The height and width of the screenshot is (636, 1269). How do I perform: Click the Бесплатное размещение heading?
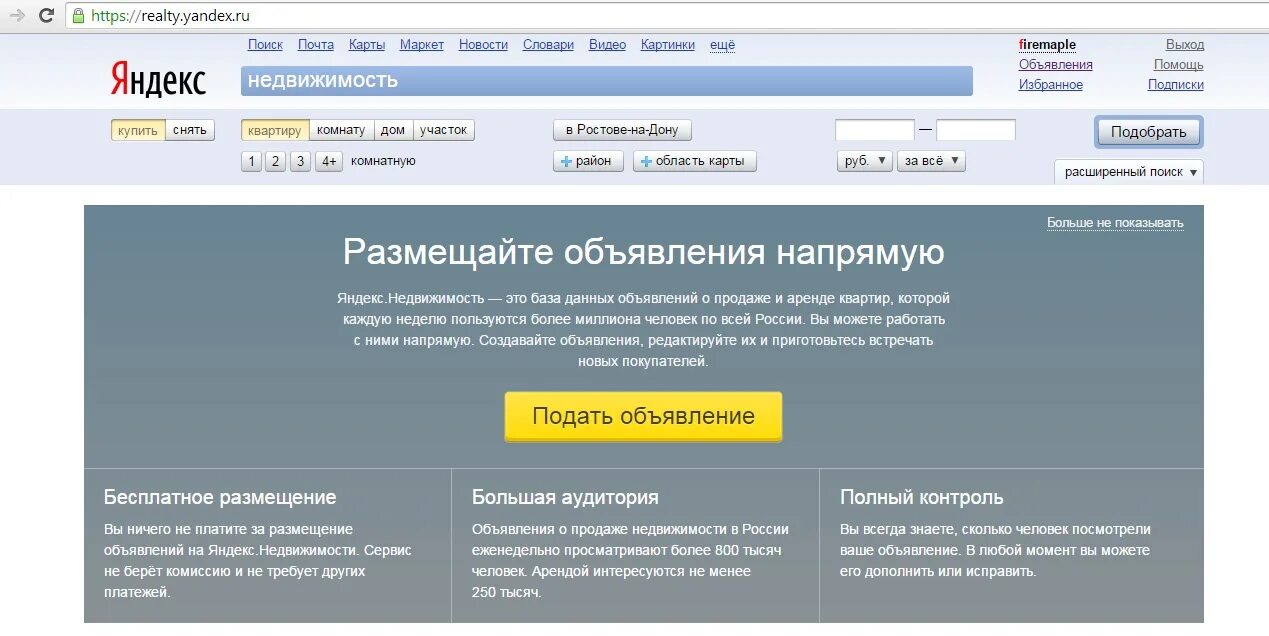pyautogui.click(x=220, y=497)
